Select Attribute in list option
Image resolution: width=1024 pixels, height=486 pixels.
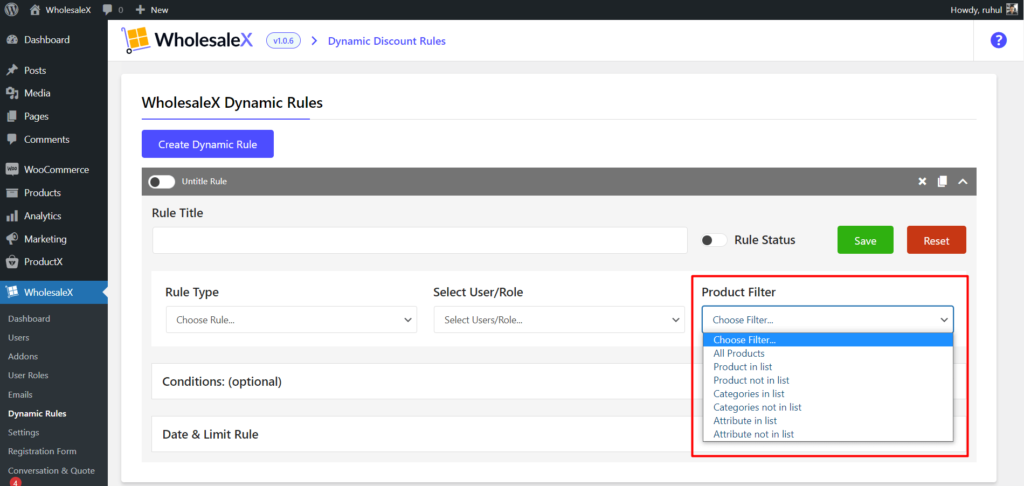click(827, 421)
